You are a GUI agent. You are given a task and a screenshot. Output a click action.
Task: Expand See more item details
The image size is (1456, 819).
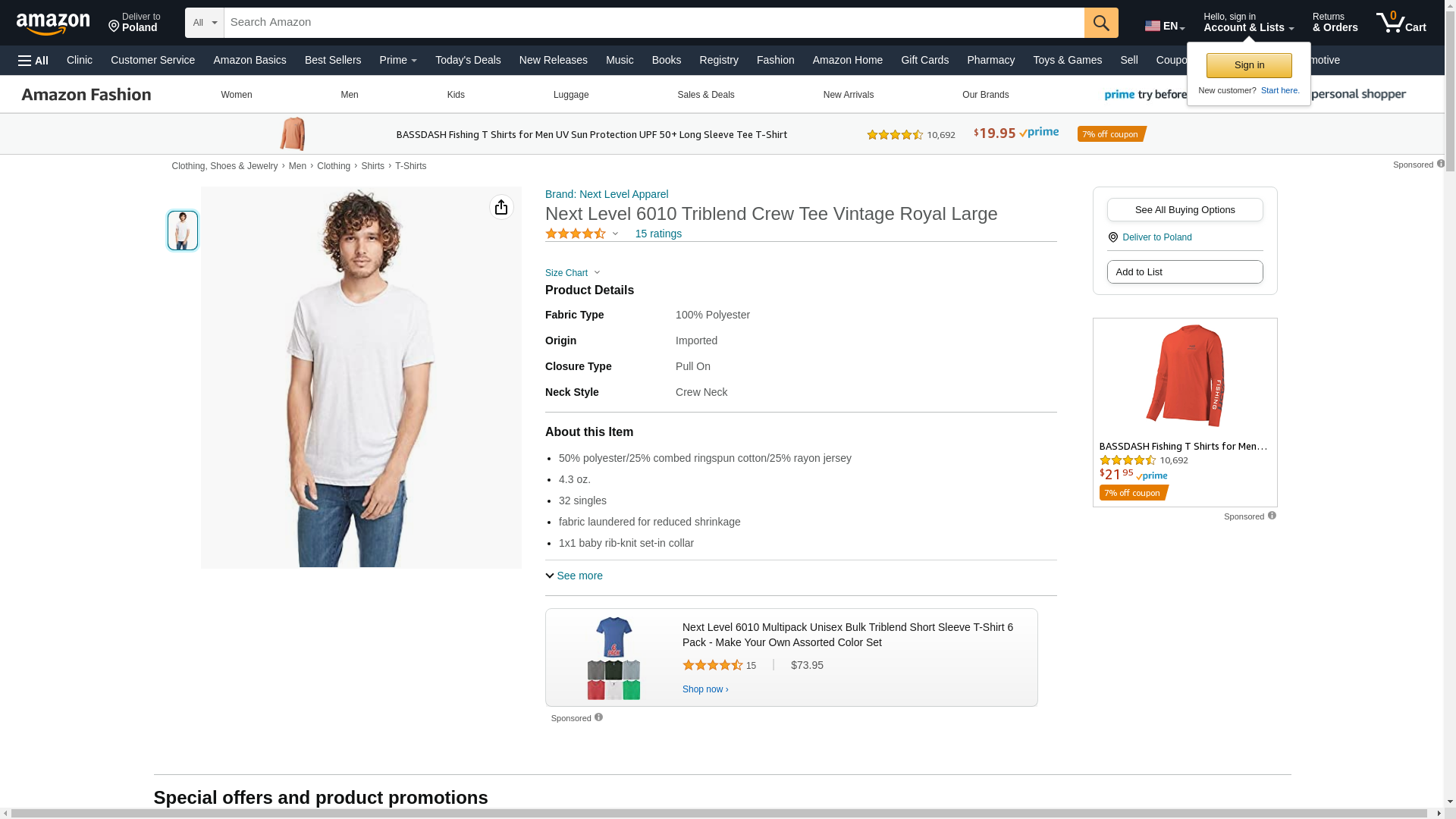(574, 576)
